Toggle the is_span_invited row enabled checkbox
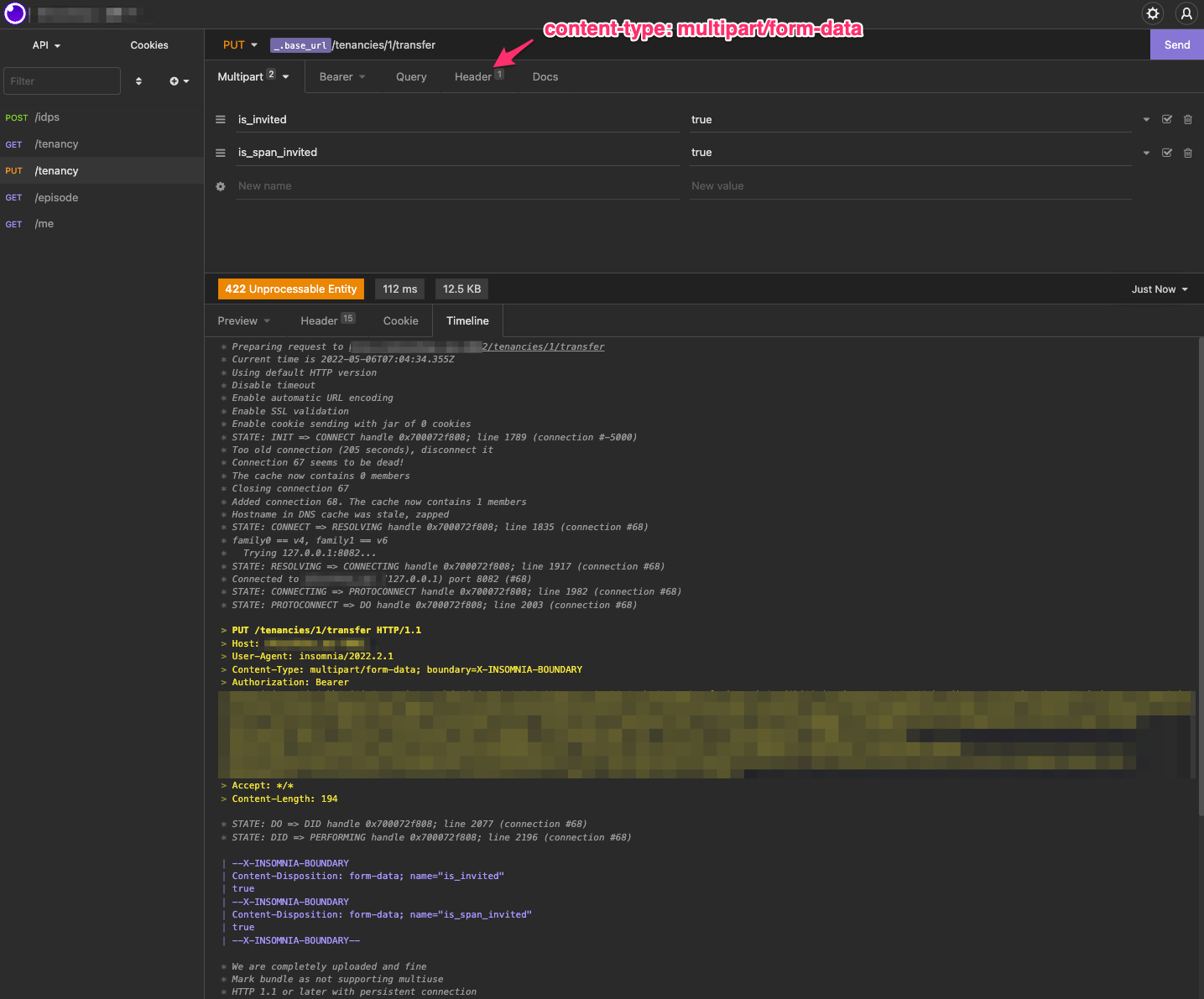The height and width of the screenshot is (999, 1204). click(x=1167, y=153)
